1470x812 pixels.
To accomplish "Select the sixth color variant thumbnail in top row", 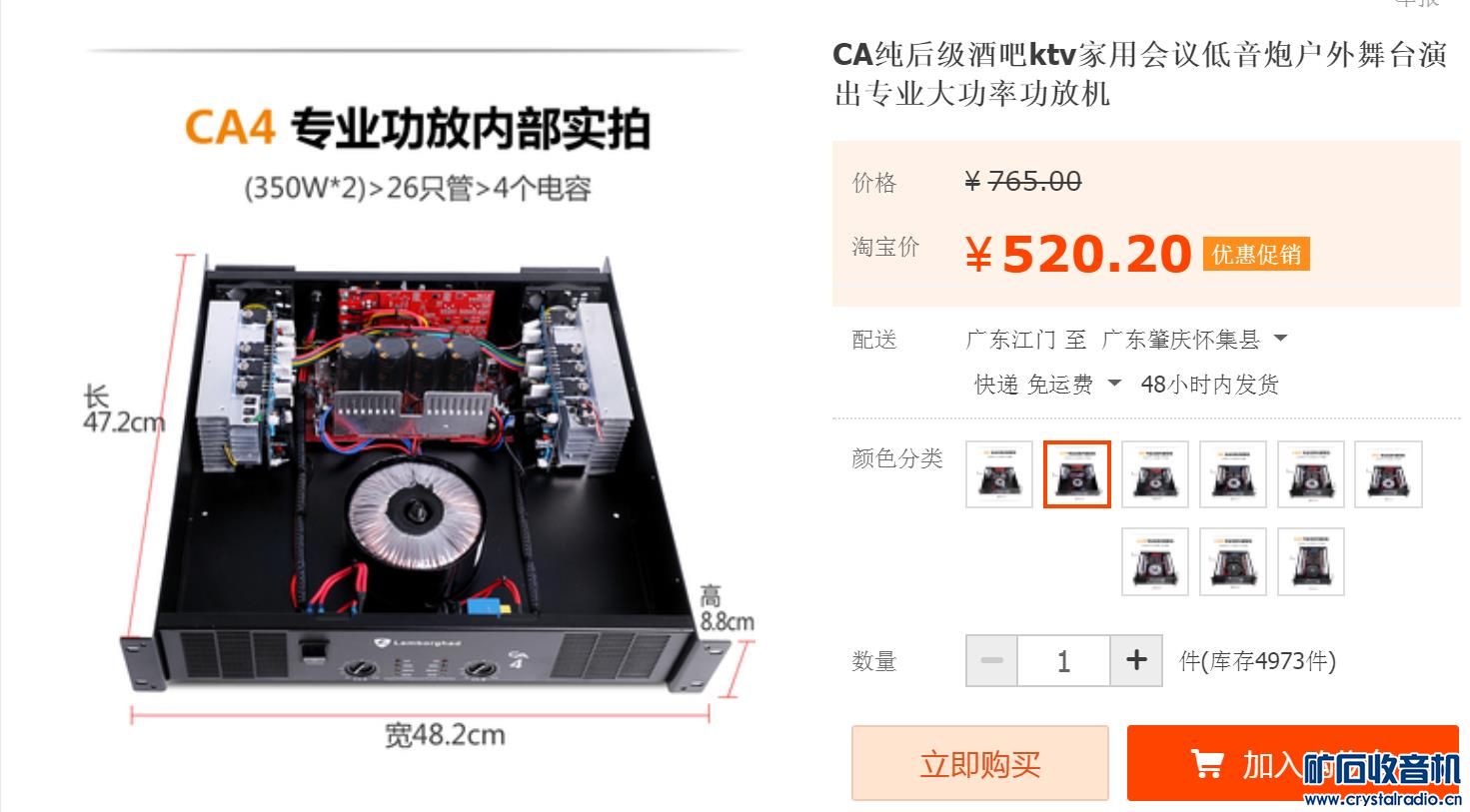I will click(x=1389, y=474).
